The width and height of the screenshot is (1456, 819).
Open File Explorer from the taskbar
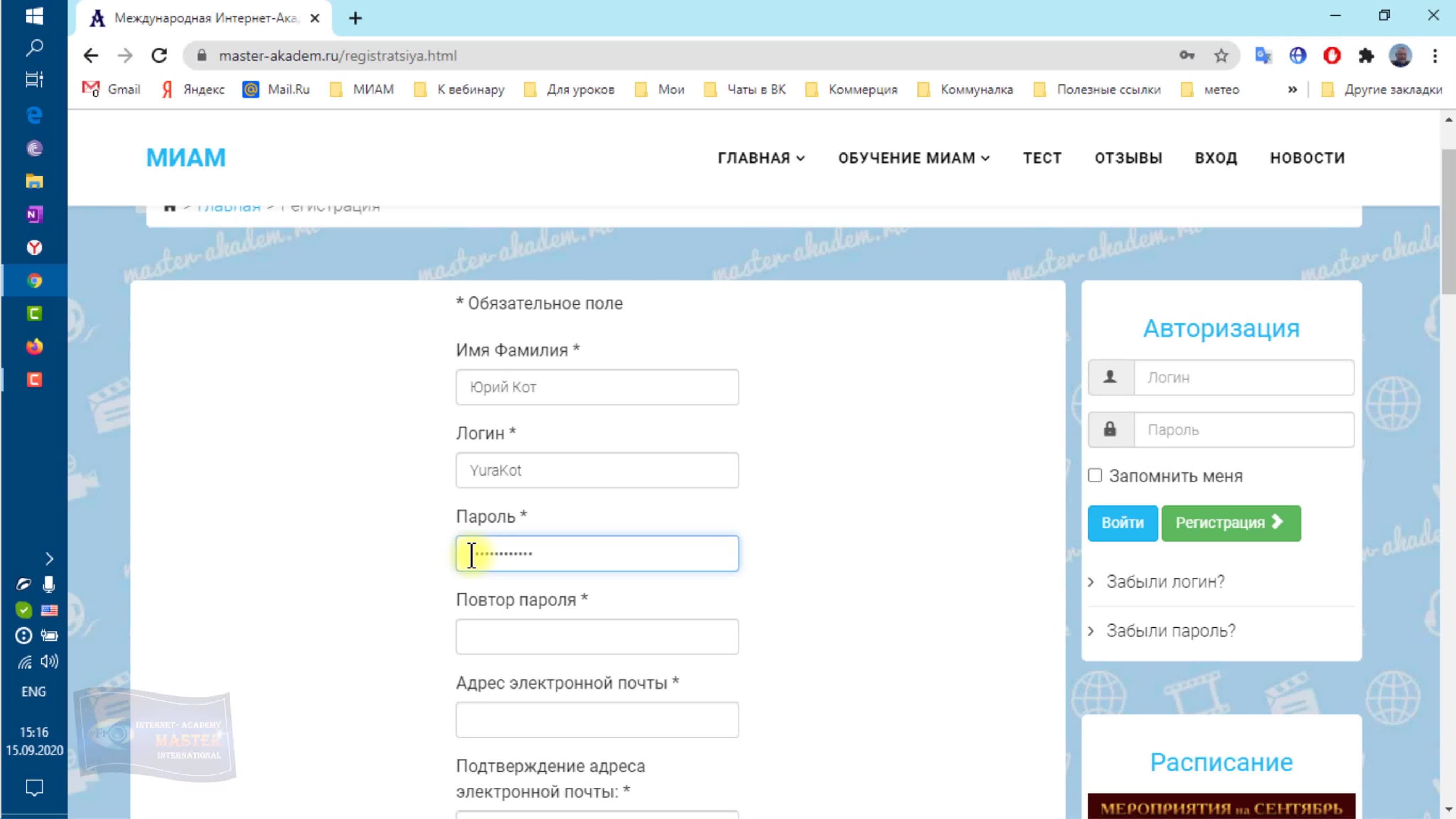(x=34, y=181)
